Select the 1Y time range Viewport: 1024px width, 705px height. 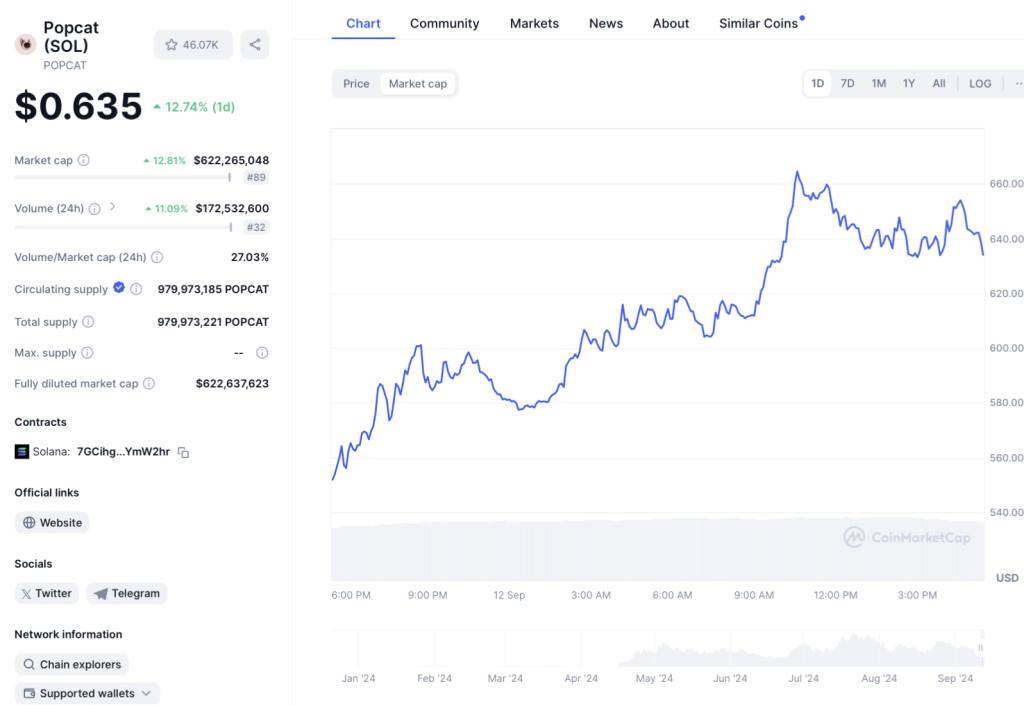pyautogui.click(x=909, y=84)
